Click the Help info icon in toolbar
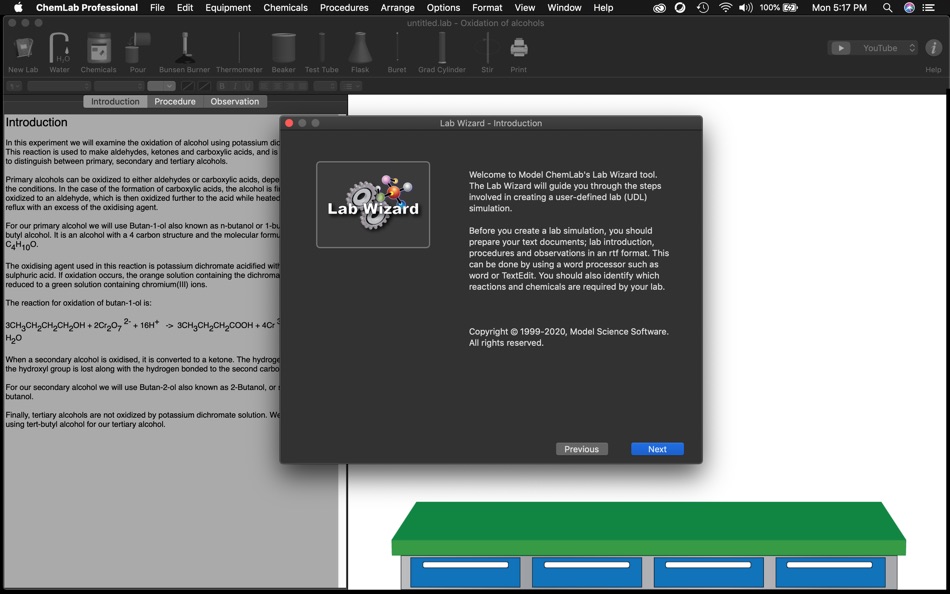This screenshot has height=594, width=950. tap(933, 48)
